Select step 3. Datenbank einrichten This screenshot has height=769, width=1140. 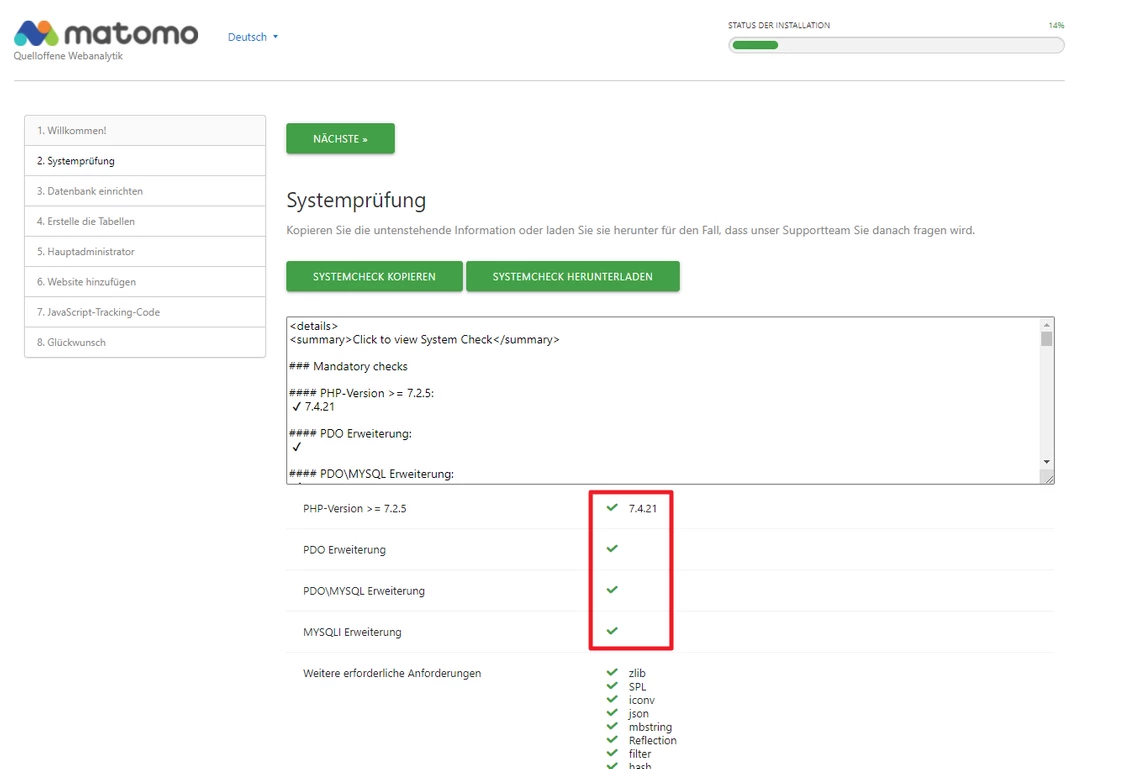pyautogui.click(x=145, y=191)
